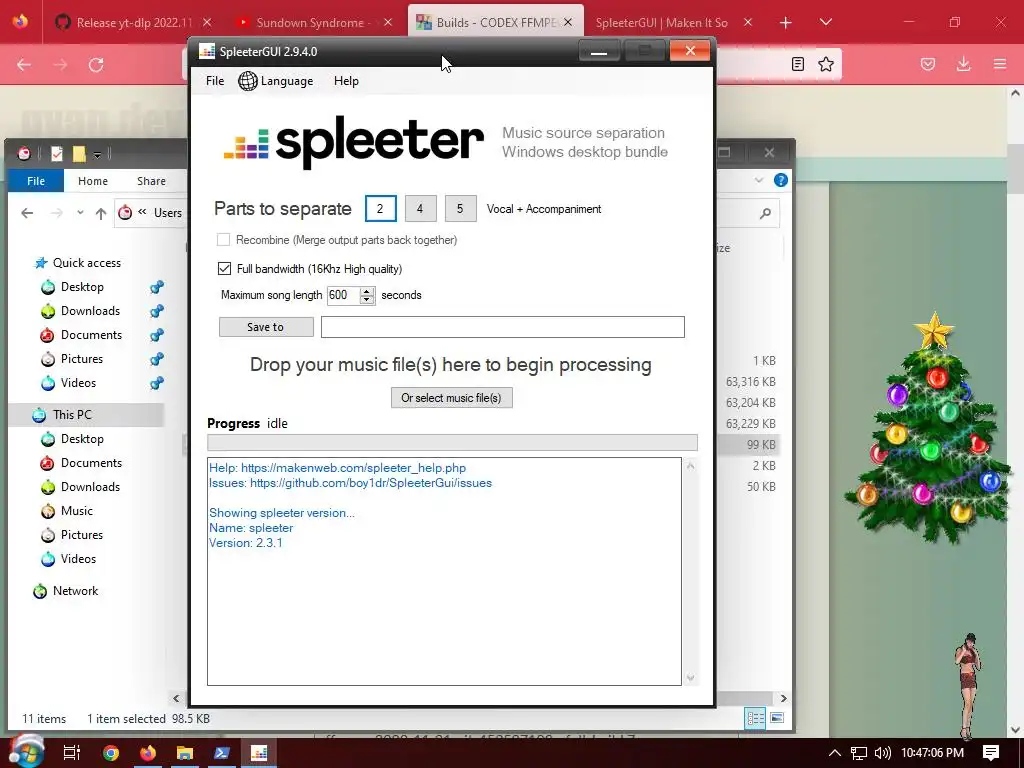Screen dimensions: 1024x768
Task: Switch to the SpleeterGUI Maken It So tab
Action: (661, 22)
